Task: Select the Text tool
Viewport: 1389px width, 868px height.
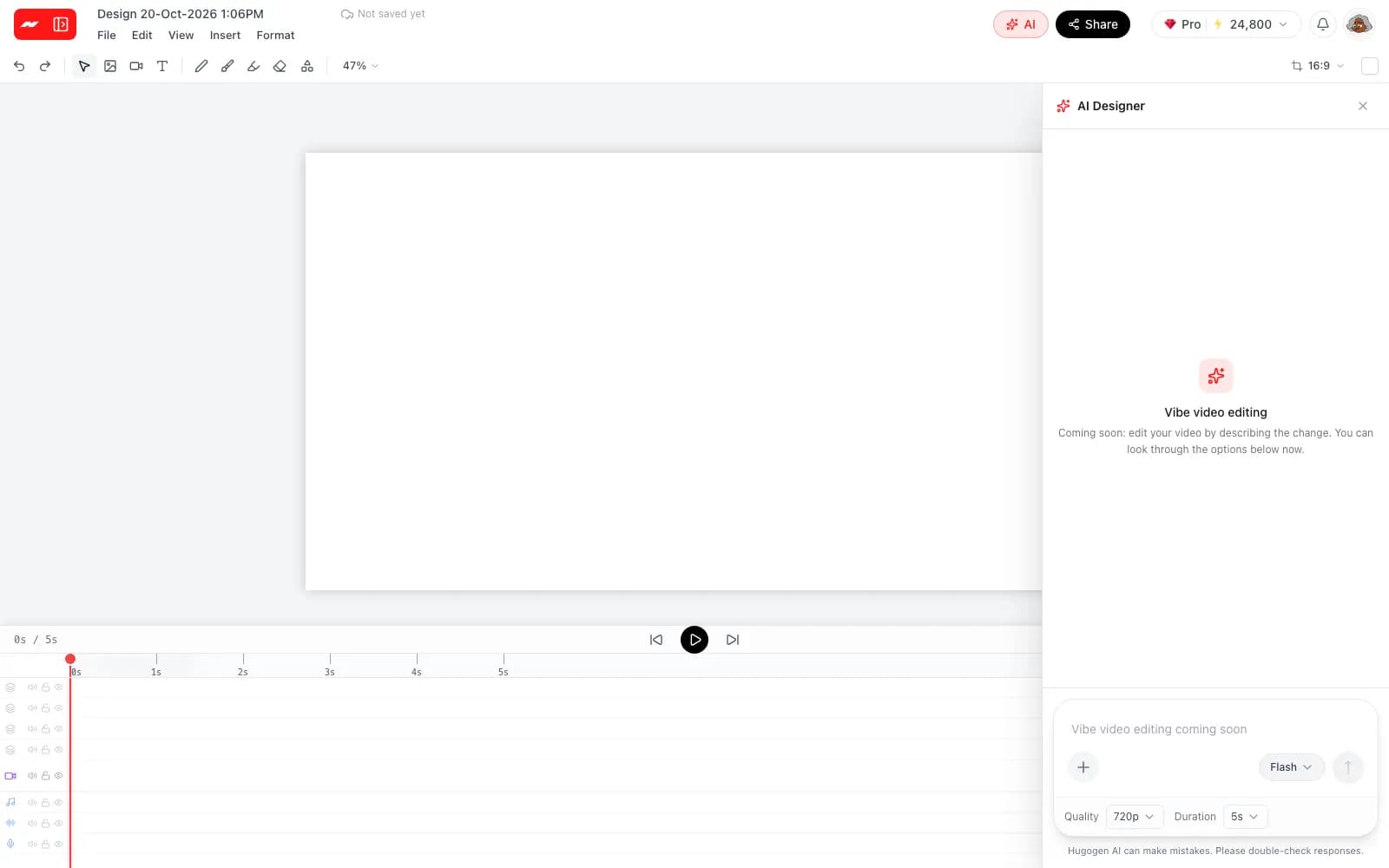Action: point(162,66)
